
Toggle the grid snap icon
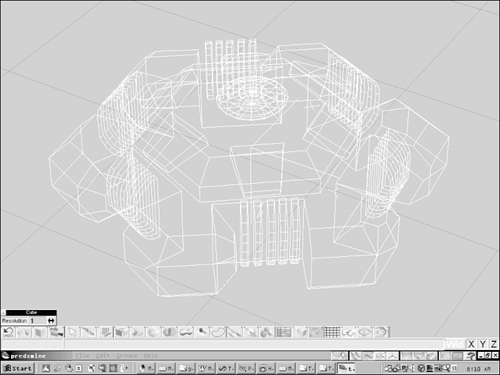point(332,332)
